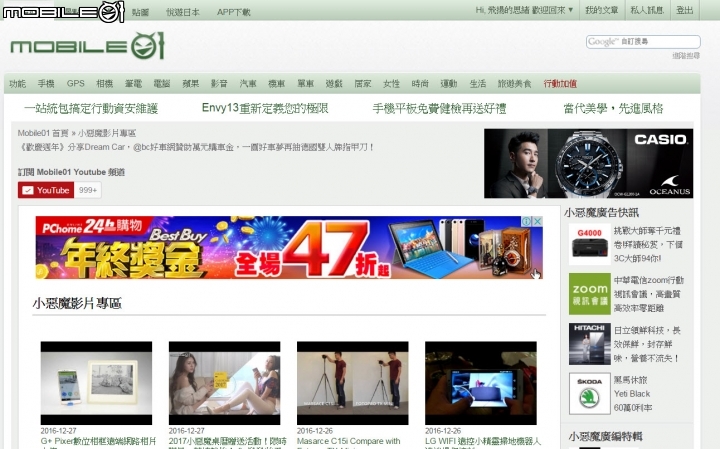Viewport: 720px width, 449px height.
Task: Open the 時尚 navigation menu
Action: coord(420,84)
